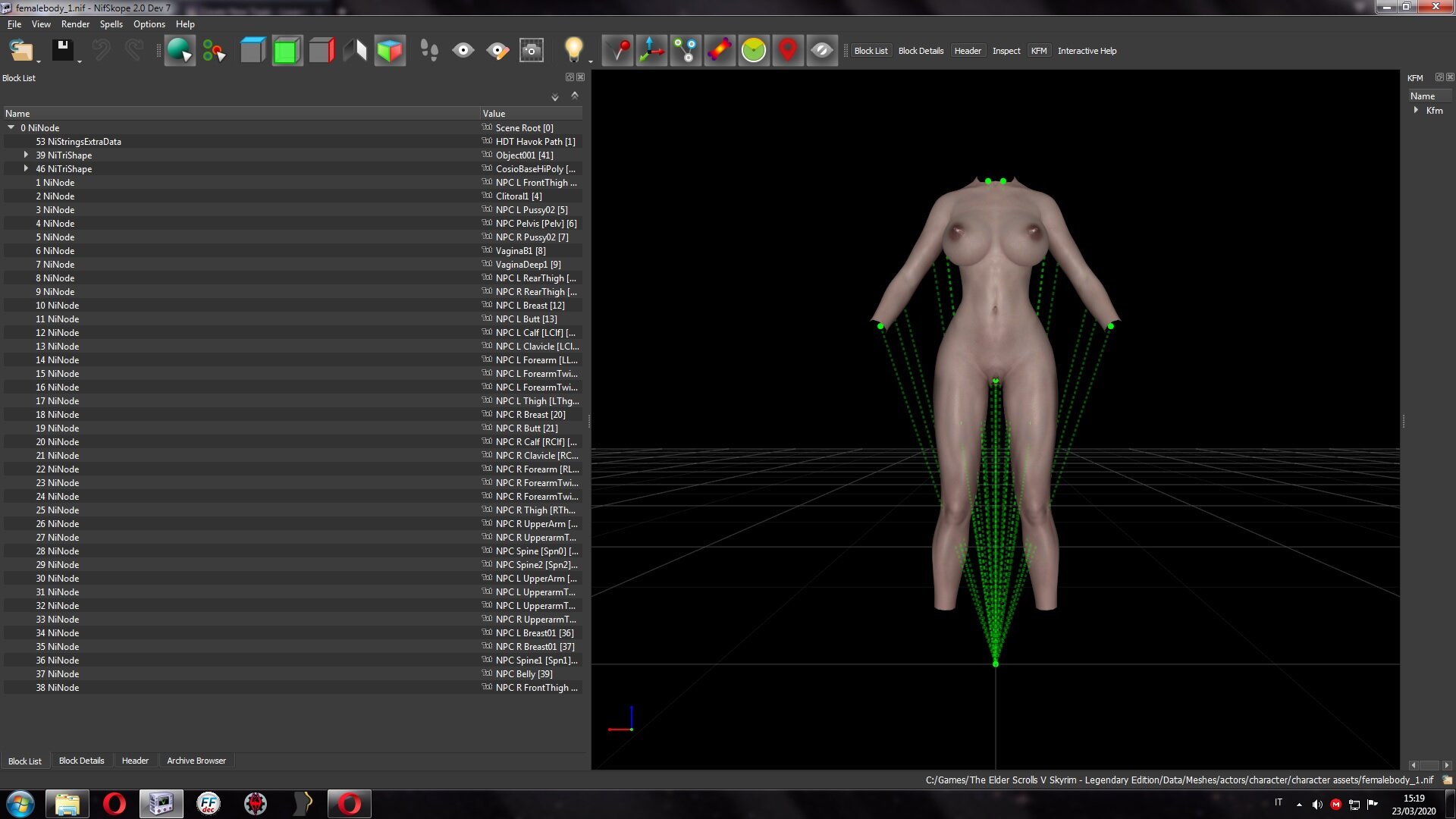Click the Block List down chevron
Image resolution: width=1456 pixels, height=819 pixels.
pyautogui.click(x=555, y=97)
